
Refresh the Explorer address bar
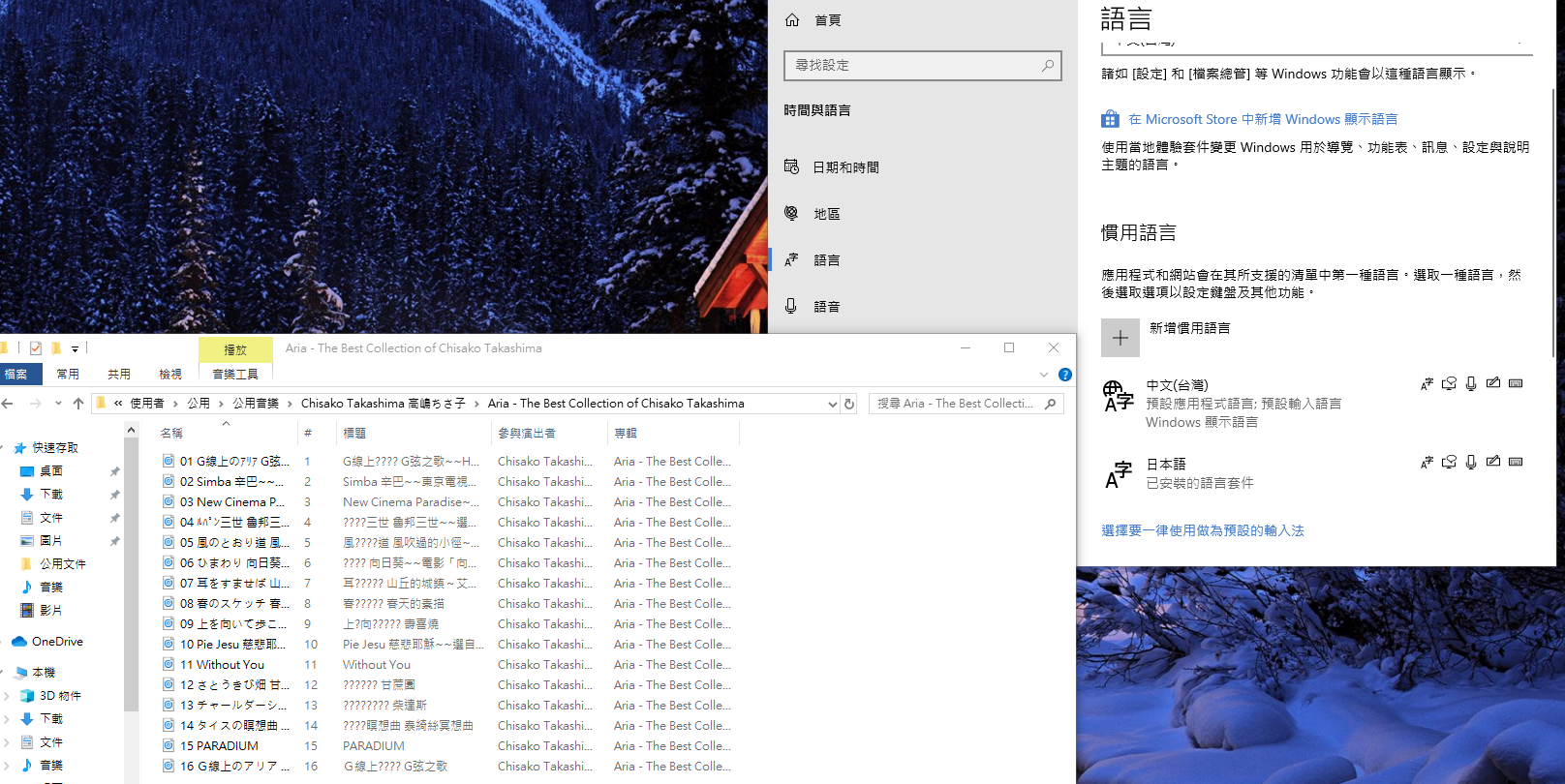point(849,404)
